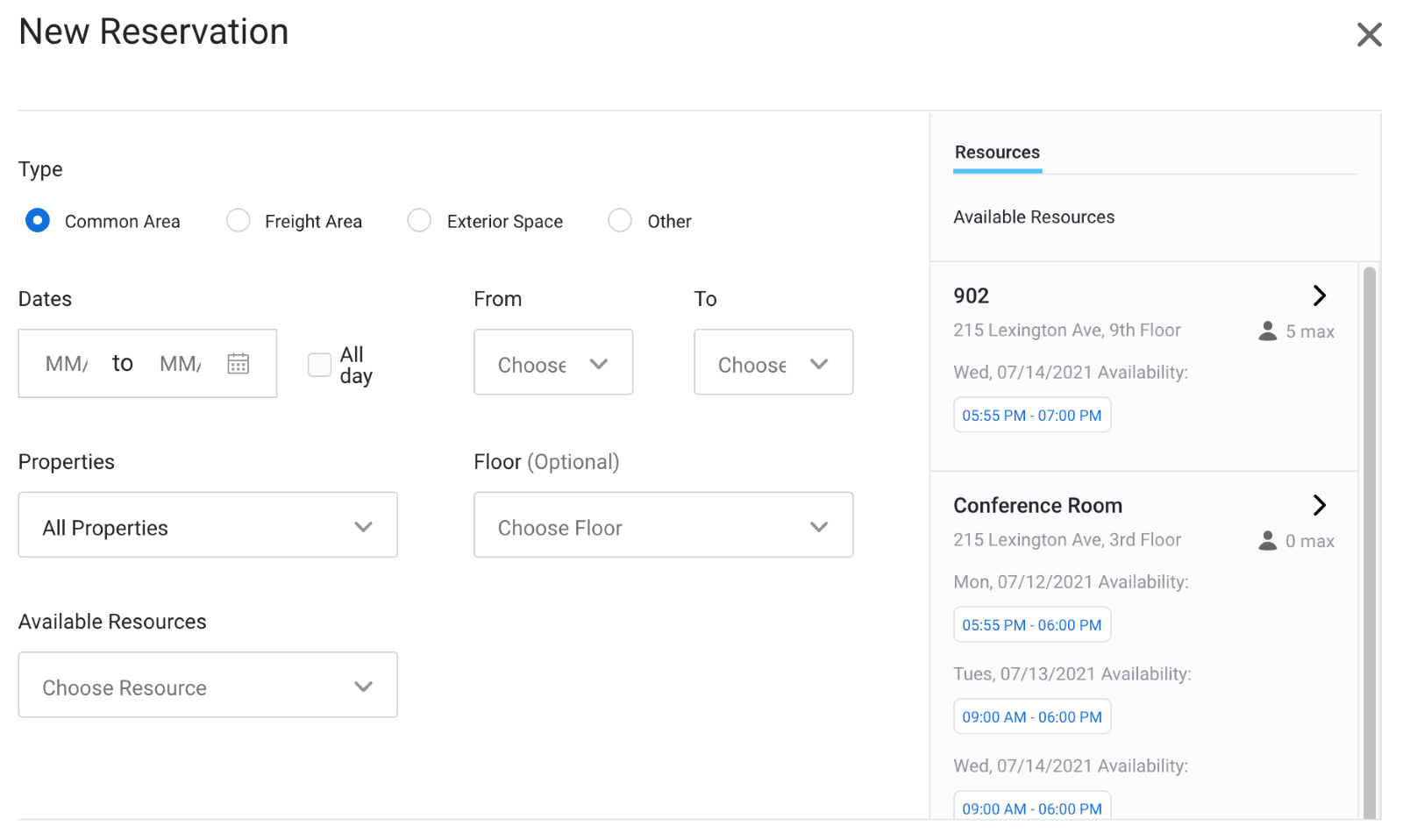This screenshot has height=840, width=1403.
Task: Open details arrow for Conference Room
Action: point(1320,505)
